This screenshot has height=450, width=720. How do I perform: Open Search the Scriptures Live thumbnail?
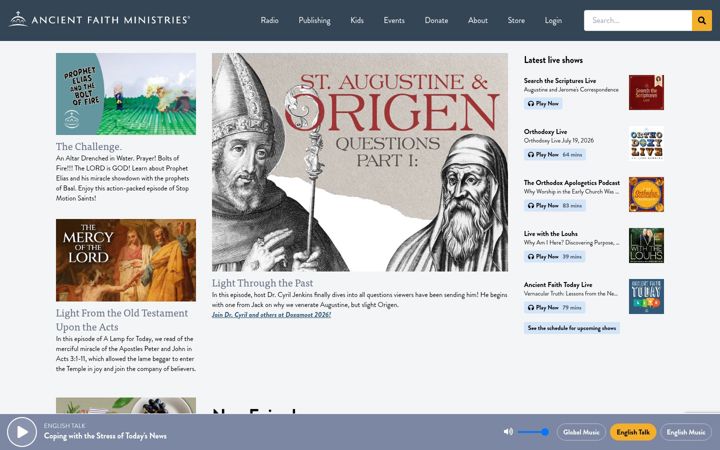[x=646, y=92]
